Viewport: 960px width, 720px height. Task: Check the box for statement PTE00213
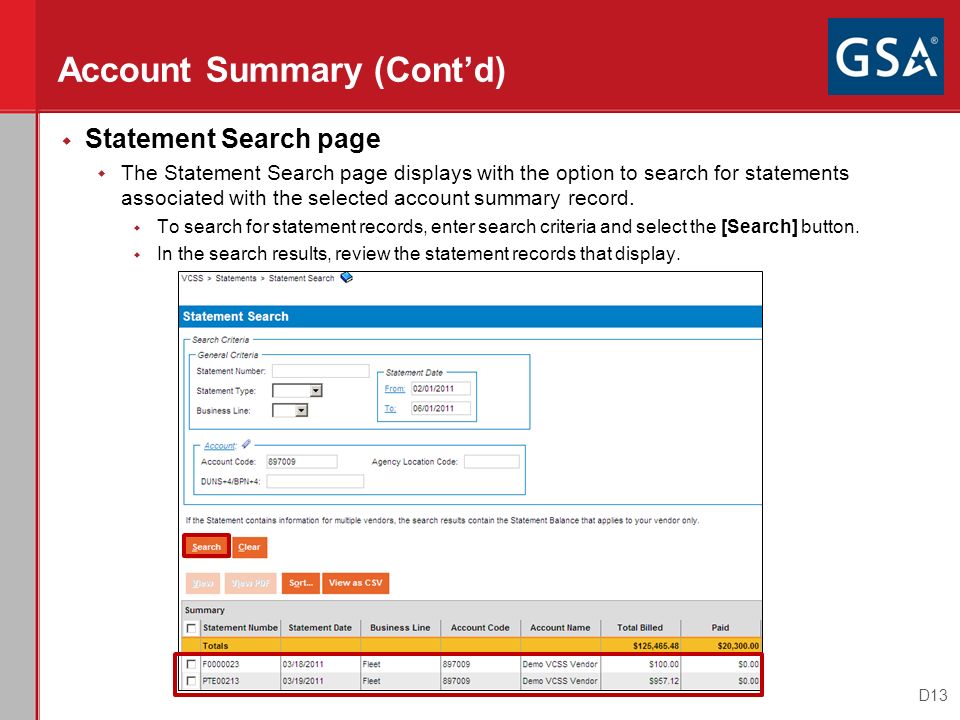pos(192,680)
